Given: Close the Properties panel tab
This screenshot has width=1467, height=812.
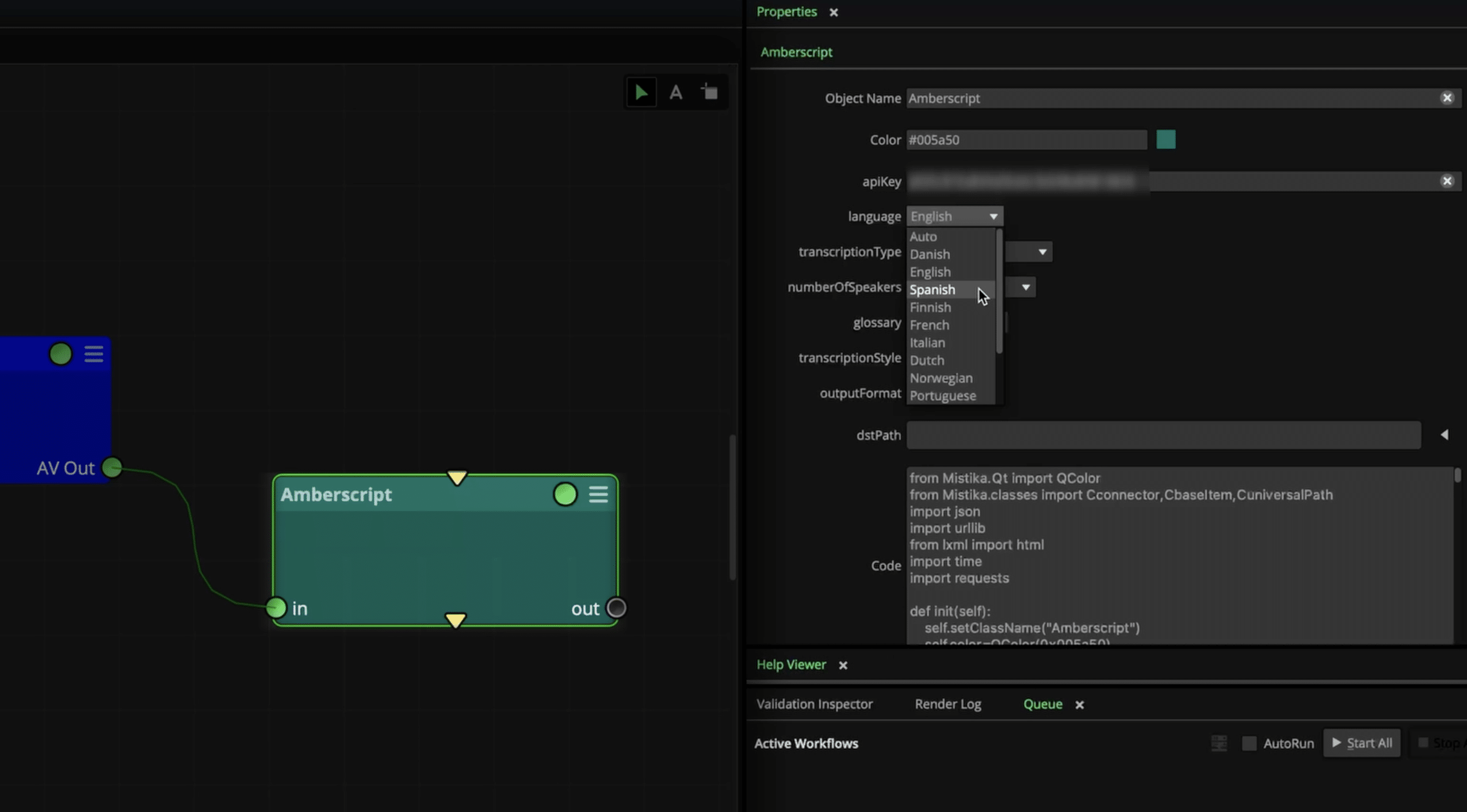Looking at the screenshot, I should (834, 12).
